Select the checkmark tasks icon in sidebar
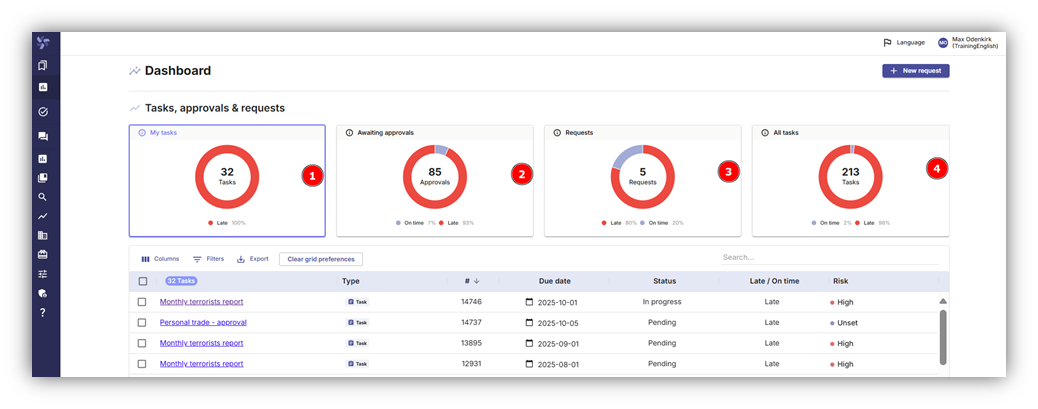Screen dimensions: 1038x409 (x=43, y=112)
